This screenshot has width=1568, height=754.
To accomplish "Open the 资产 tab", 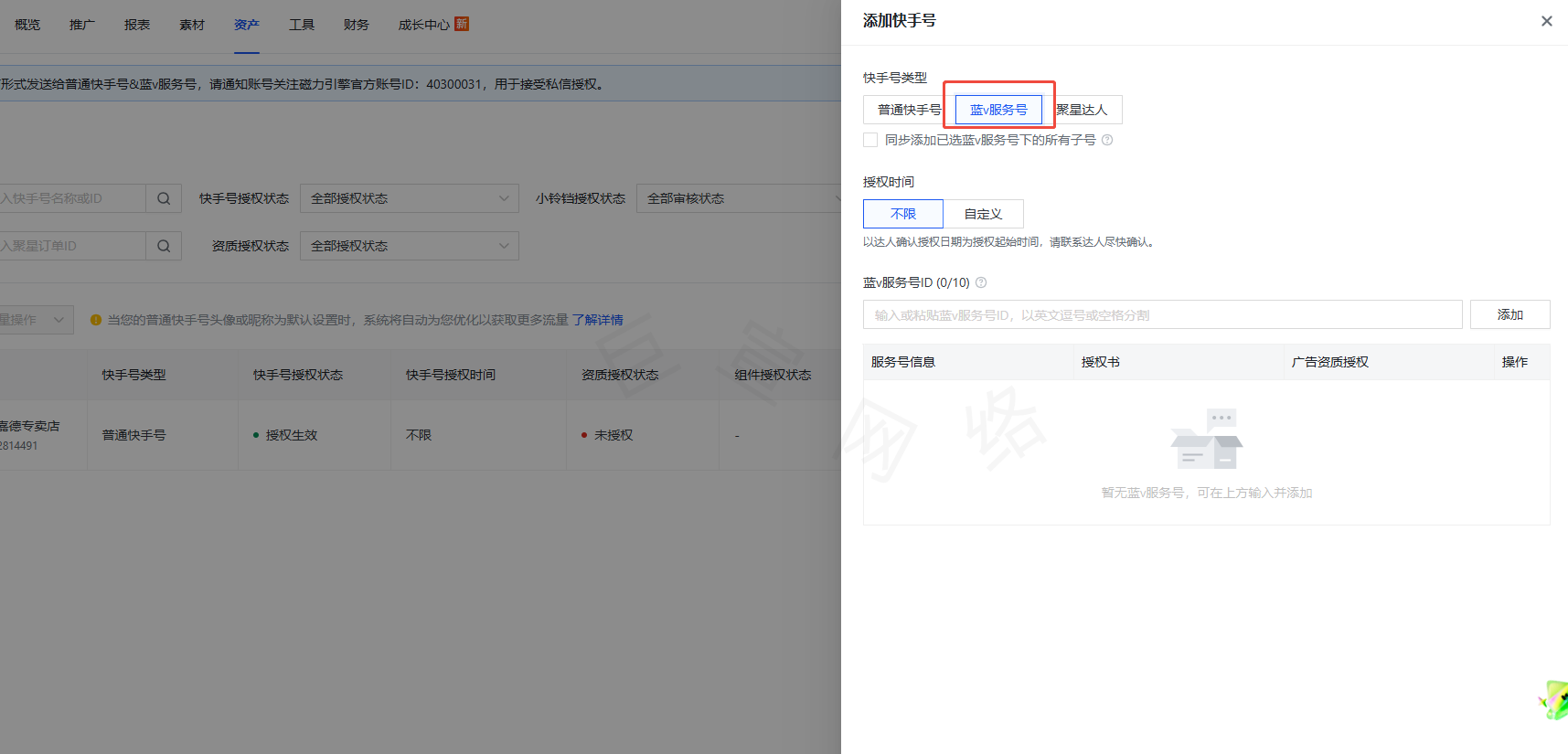I will 247,25.
